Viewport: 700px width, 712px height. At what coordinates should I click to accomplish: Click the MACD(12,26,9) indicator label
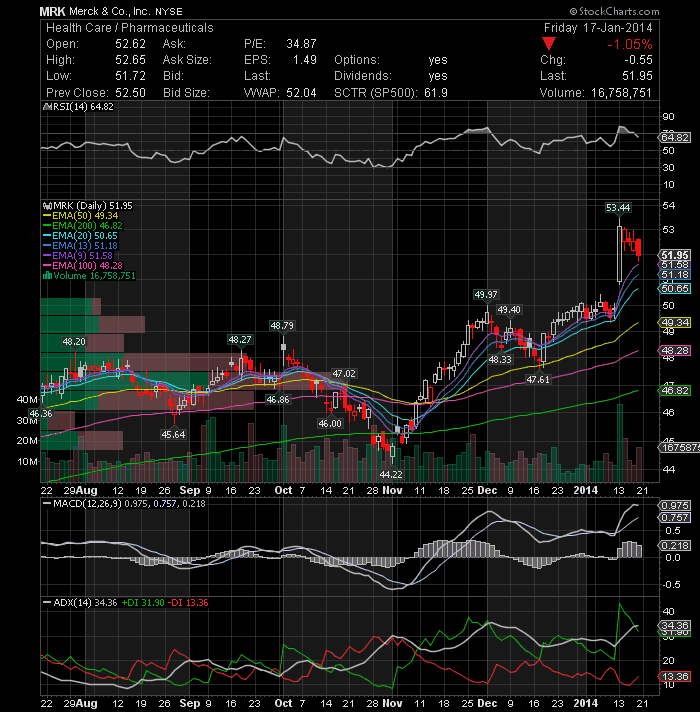[x=87, y=504]
